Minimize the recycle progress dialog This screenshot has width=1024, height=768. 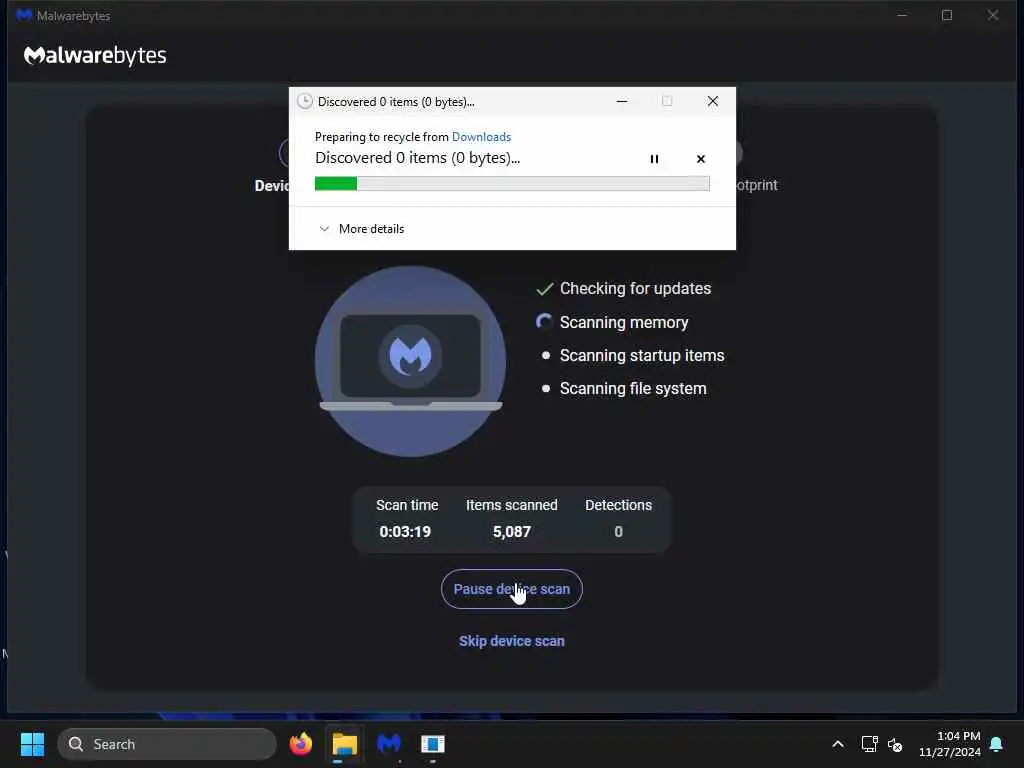pyautogui.click(x=622, y=101)
